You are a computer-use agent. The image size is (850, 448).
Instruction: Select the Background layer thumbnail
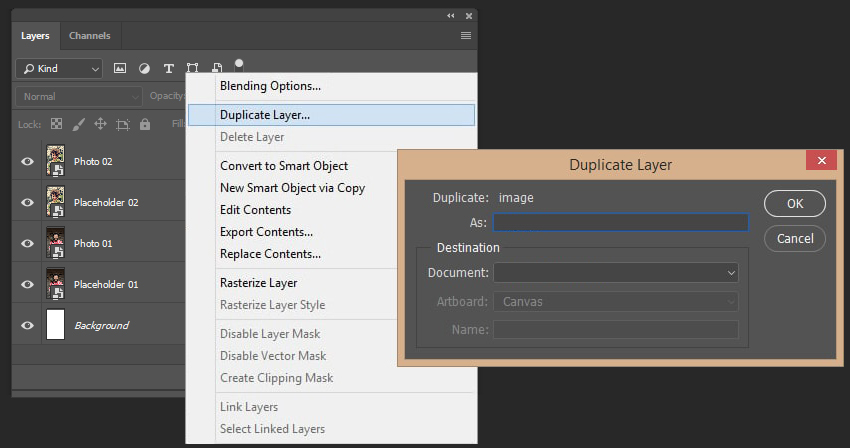coord(55,324)
